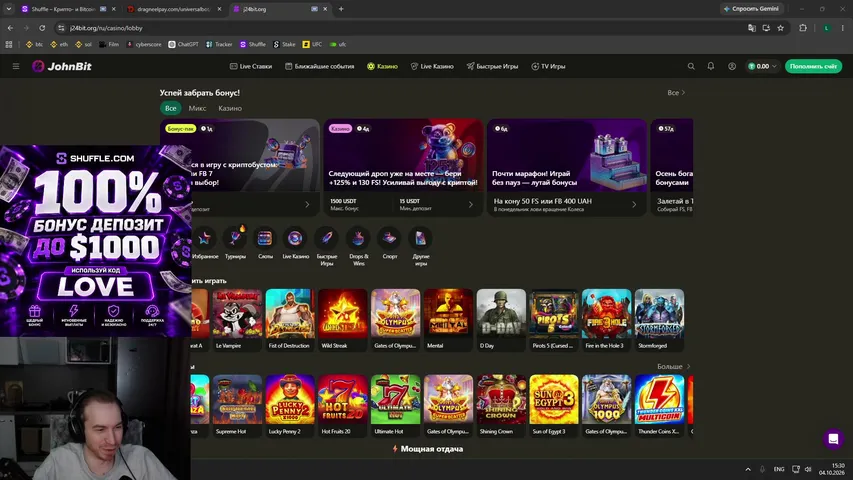Open the browser extensions icon
The width and height of the screenshot is (853, 480).
point(803,28)
